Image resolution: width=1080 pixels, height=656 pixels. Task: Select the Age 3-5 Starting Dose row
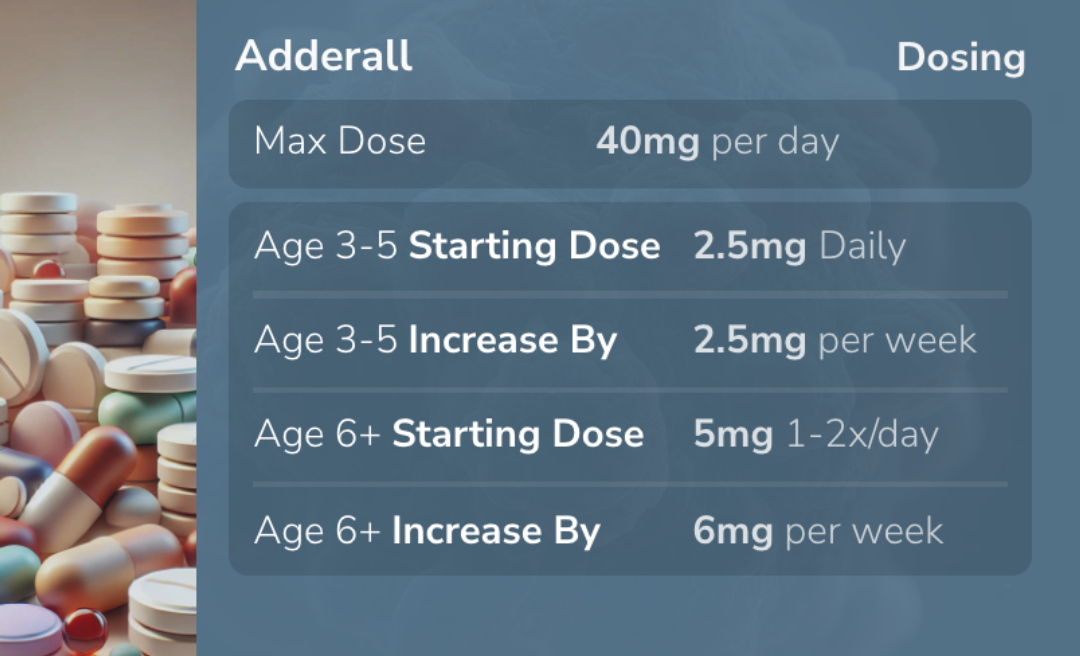click(630, 246)
